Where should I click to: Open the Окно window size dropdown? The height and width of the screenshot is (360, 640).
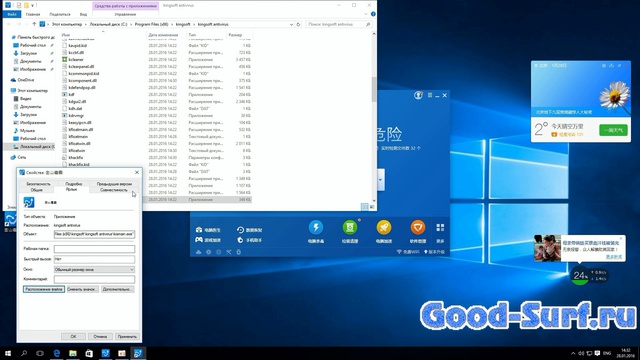point(94,269)
